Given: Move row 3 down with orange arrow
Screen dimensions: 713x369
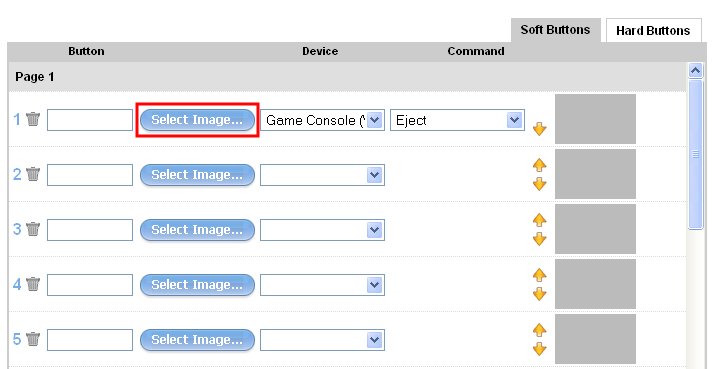Looking at the screenshot, I should (x=539, y=239).
